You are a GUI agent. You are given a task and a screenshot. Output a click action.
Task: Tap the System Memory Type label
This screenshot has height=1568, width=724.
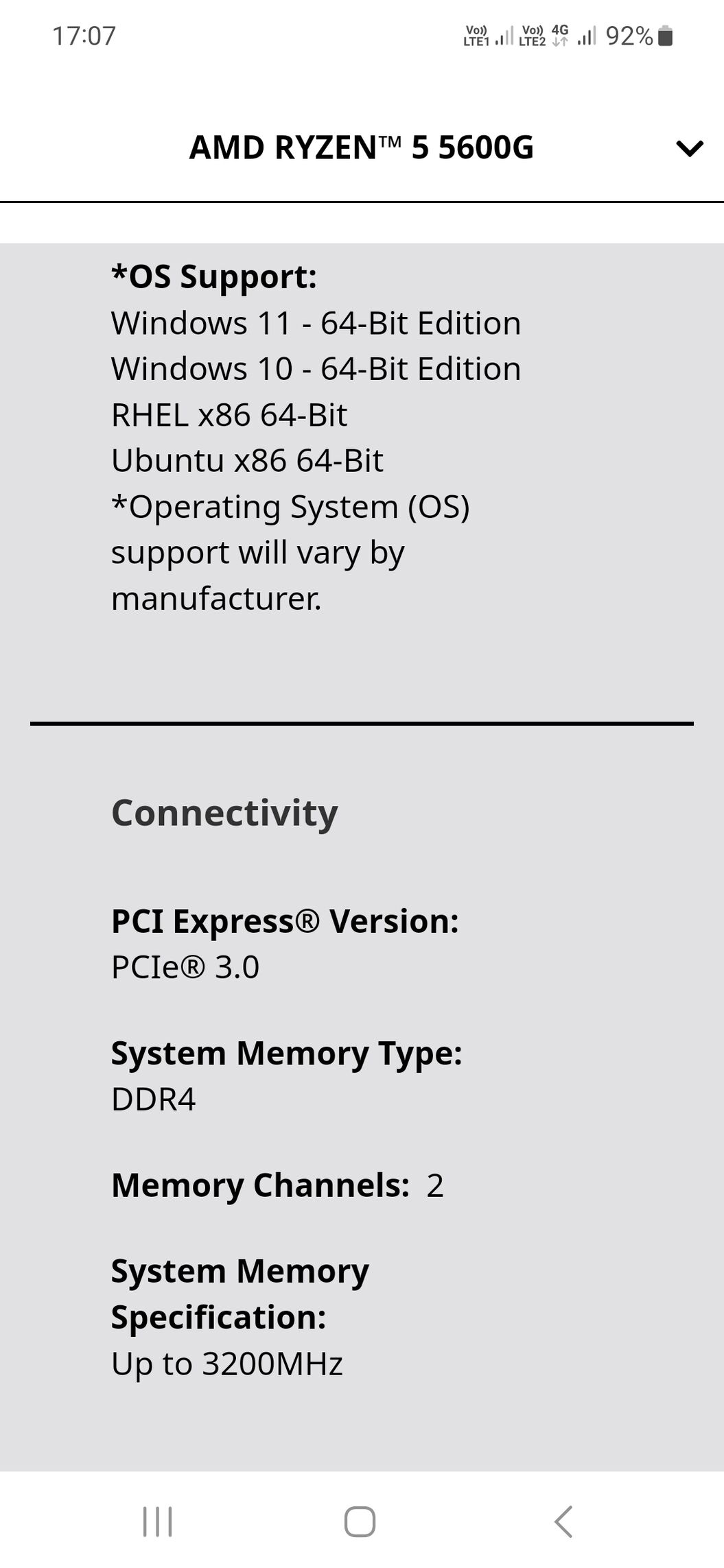[287, 1054]
